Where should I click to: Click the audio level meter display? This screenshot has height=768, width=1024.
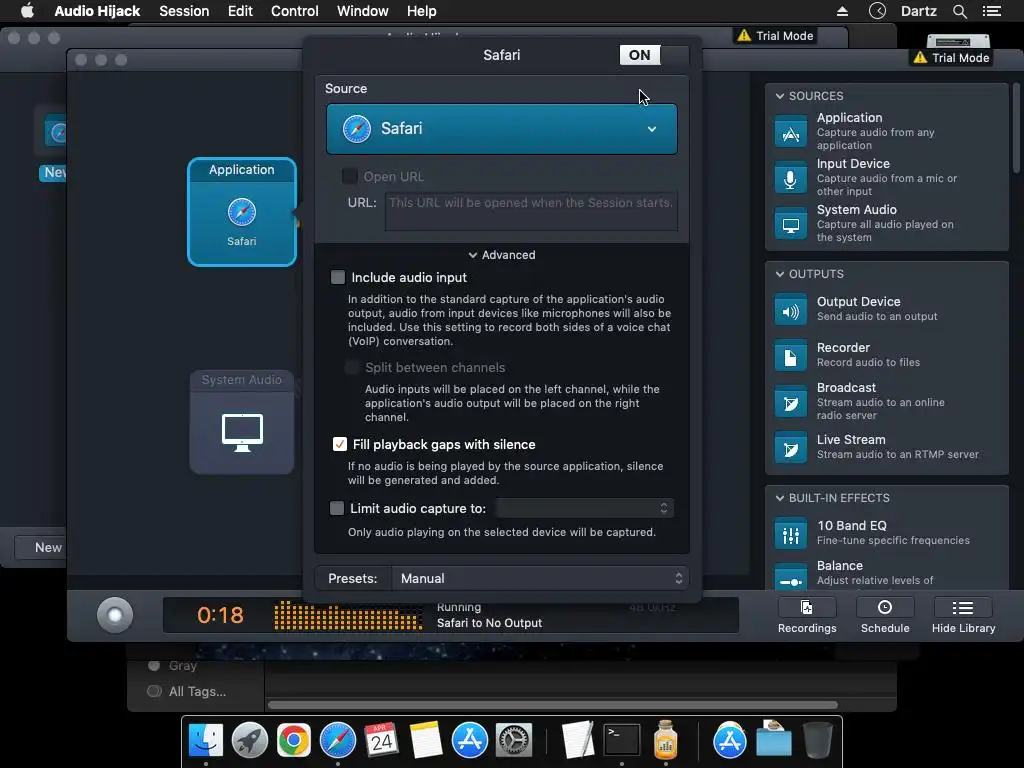coord(347,615)
